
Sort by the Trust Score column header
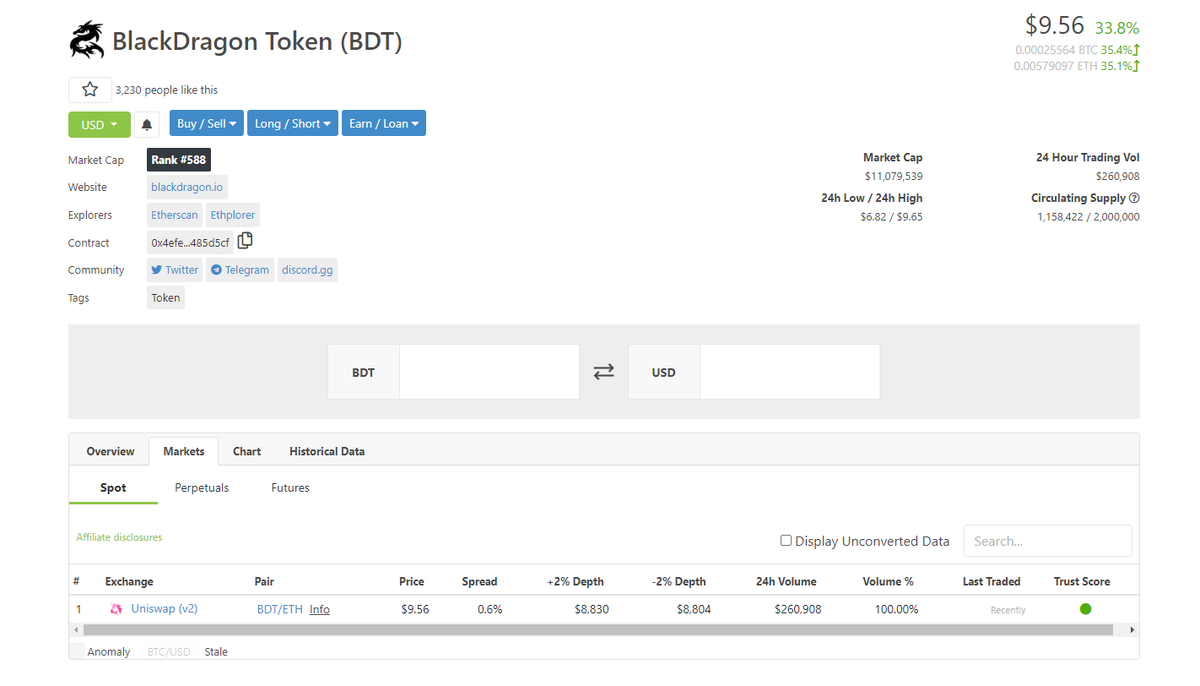1082,581
